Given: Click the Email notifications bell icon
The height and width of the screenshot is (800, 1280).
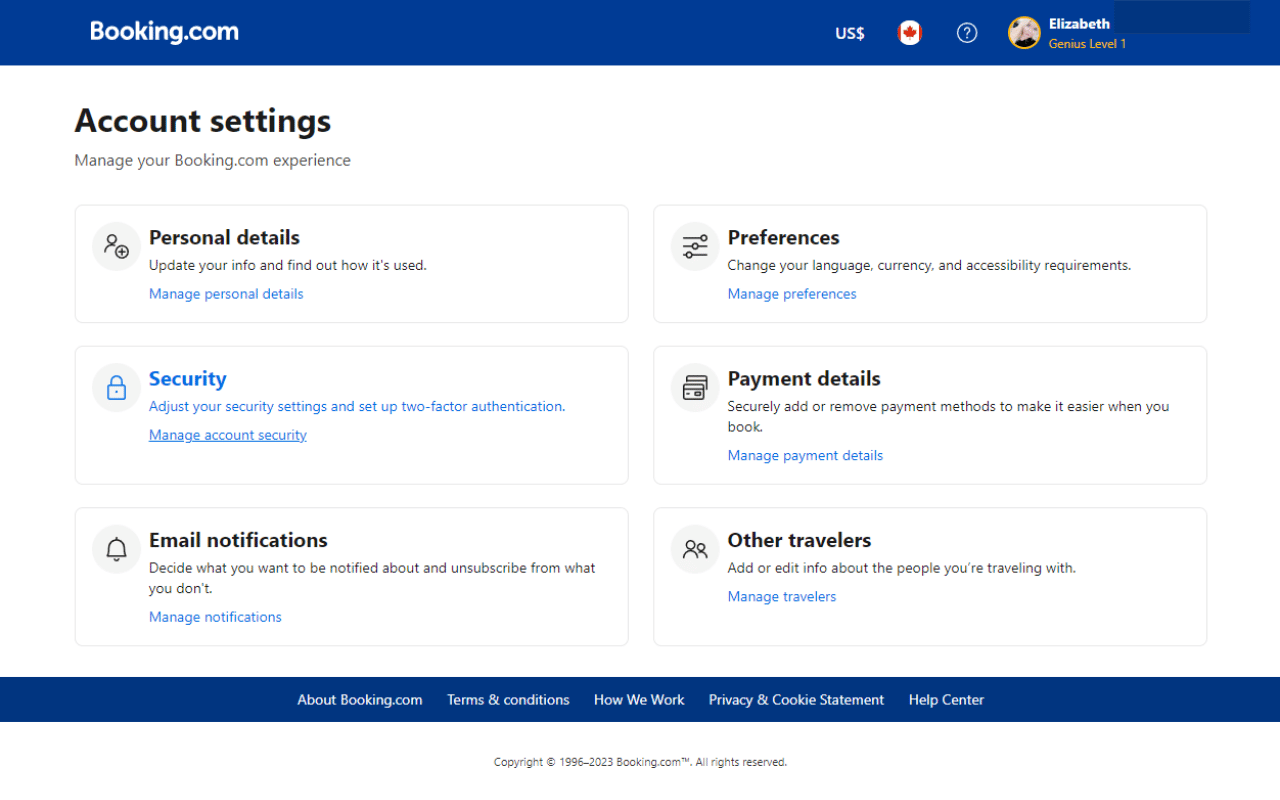Looking at the screenshot, I should 116,548.
